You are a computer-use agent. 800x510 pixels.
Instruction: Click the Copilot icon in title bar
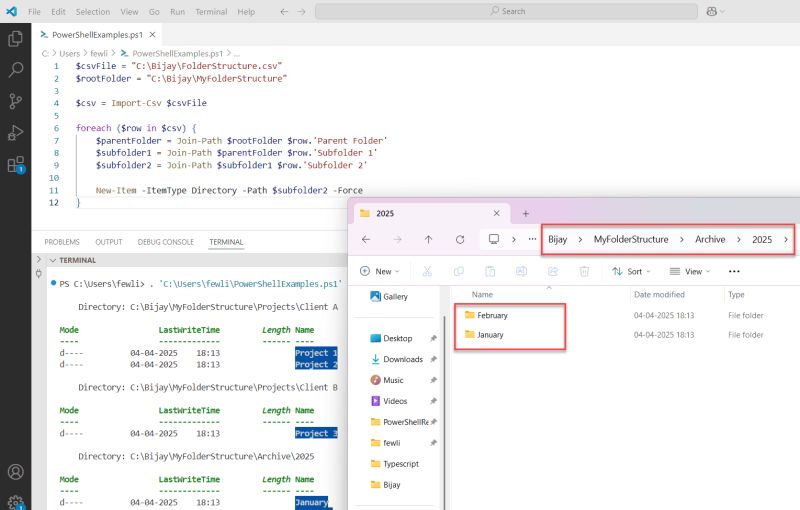pyautogui.click(x=712, y=11)
